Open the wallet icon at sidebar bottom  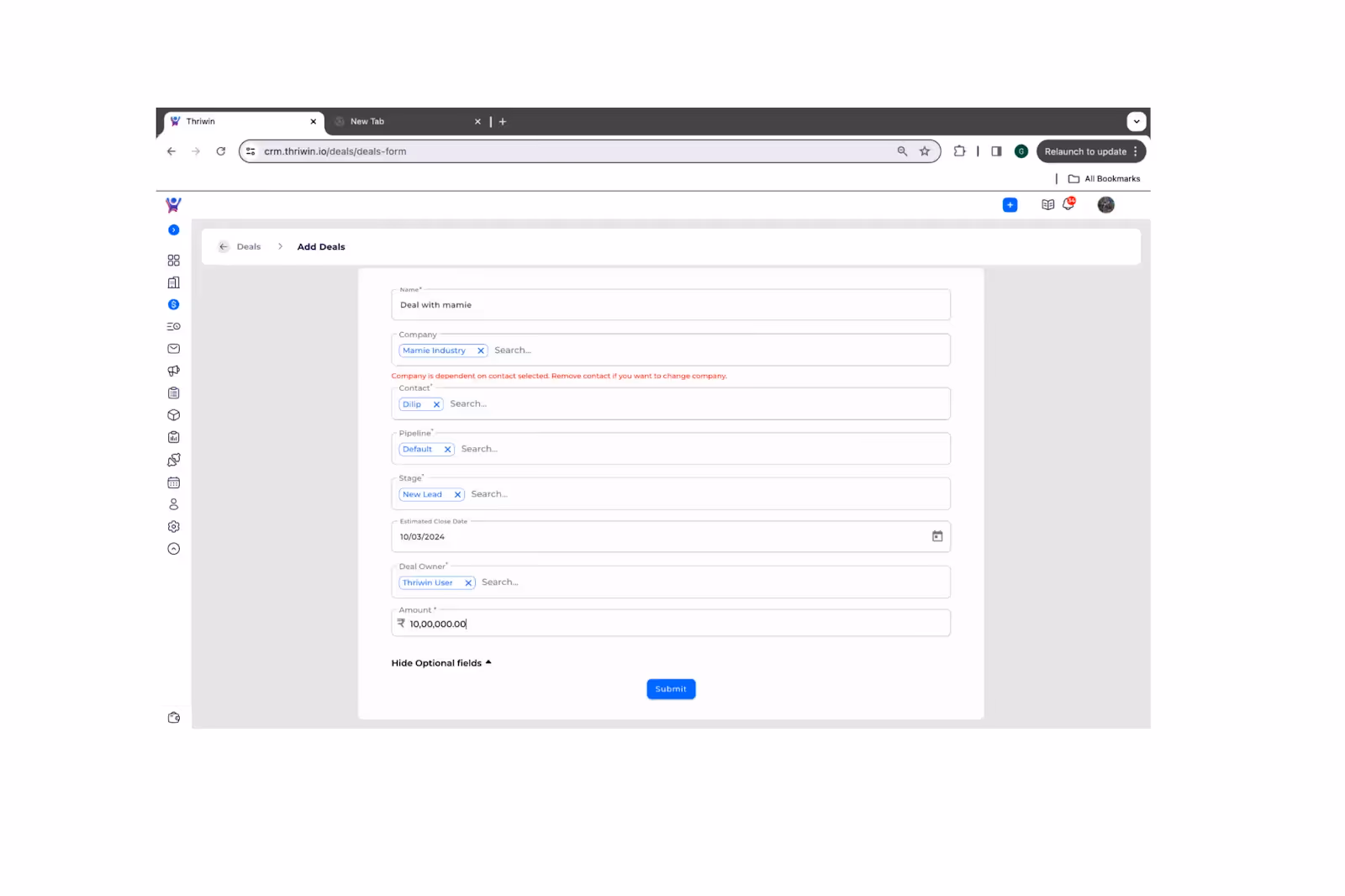point(173,717)
